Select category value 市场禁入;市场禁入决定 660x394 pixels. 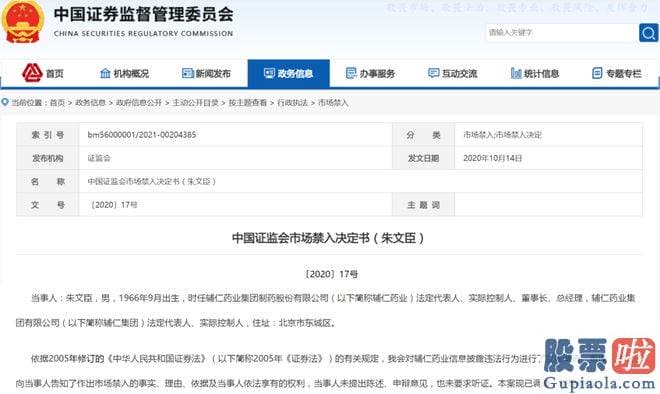tap(502, 135)
